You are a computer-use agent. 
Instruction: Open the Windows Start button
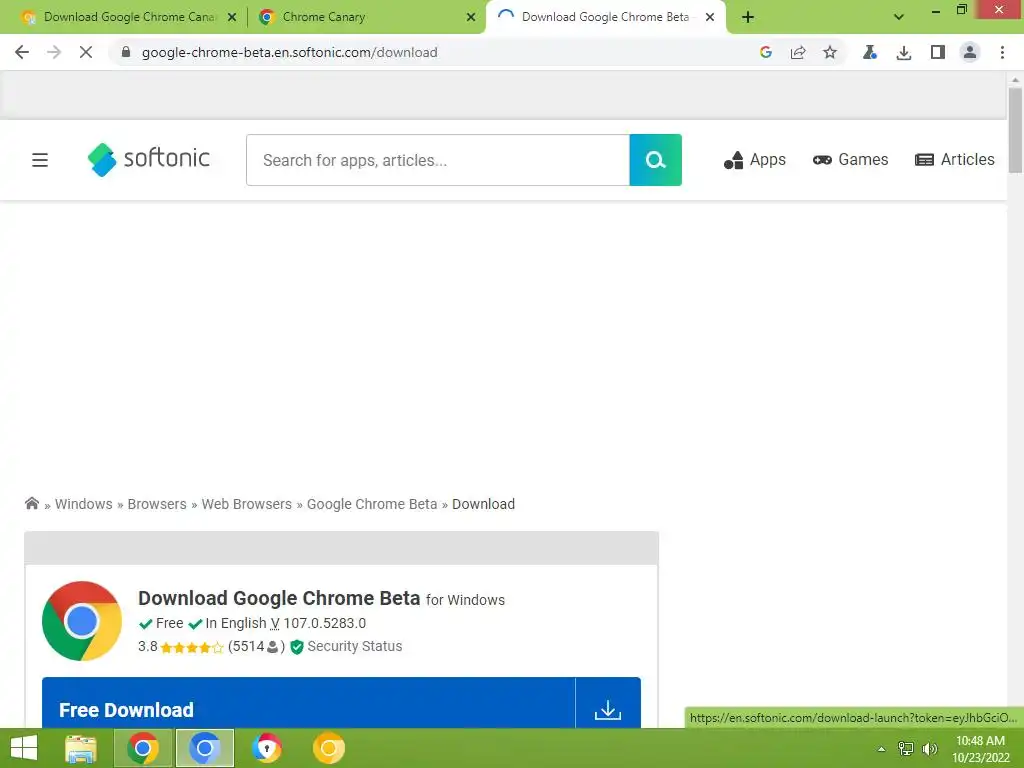coord(24,748)
